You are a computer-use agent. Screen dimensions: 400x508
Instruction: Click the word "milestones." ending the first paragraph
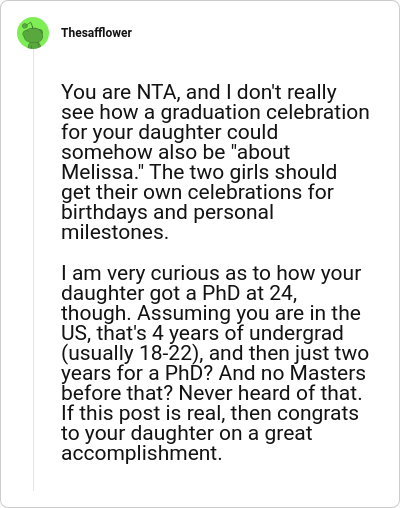click(x=115, y=232)
